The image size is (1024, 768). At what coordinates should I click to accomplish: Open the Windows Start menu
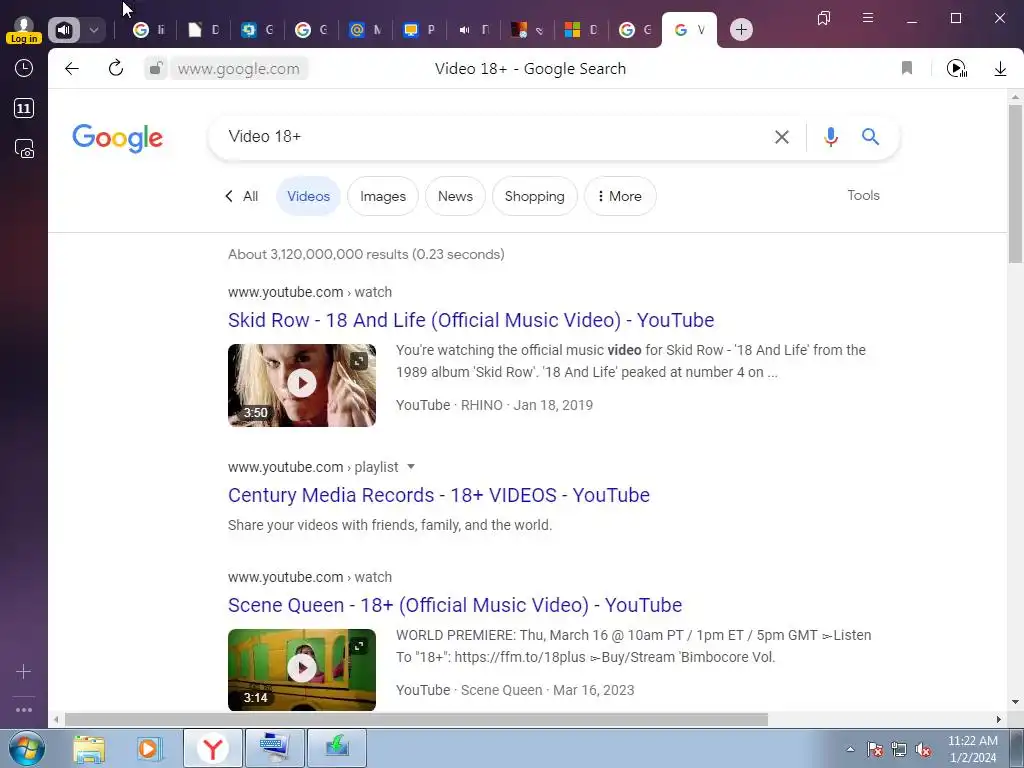pyautogui.click(x=27, y=748)
